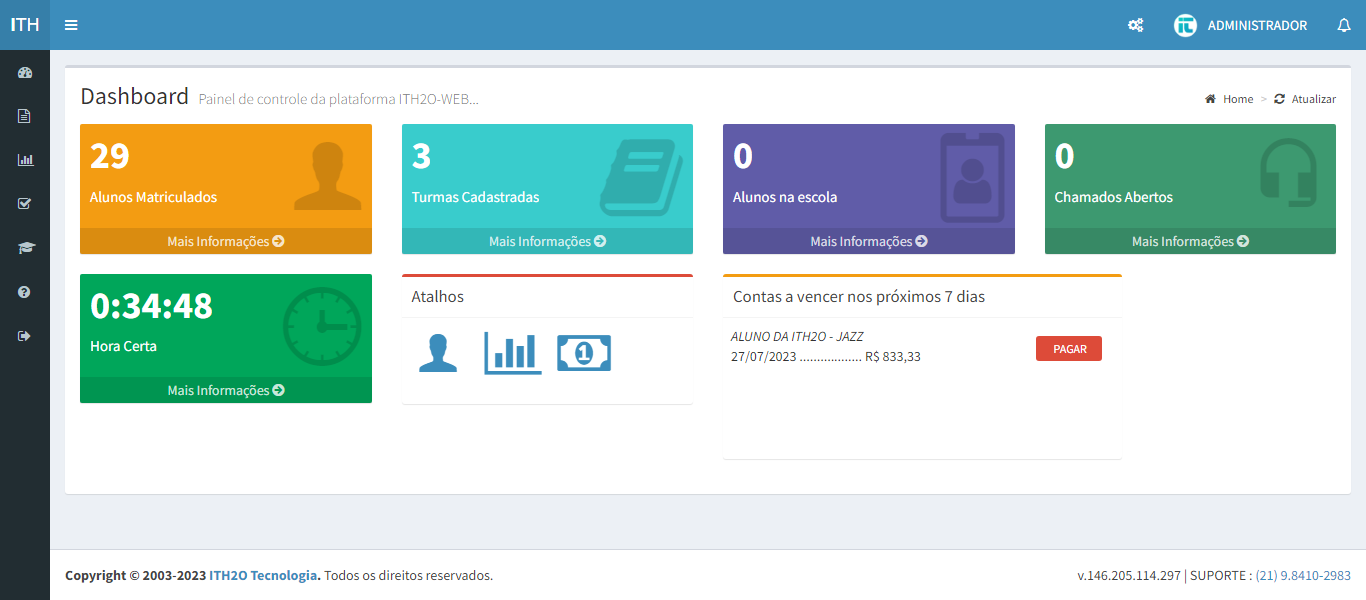The height and width of the screenshot is (600, 1366).
Task: Open the bar chart reports icon in the sidebar
Action: (x=25, y=159)
